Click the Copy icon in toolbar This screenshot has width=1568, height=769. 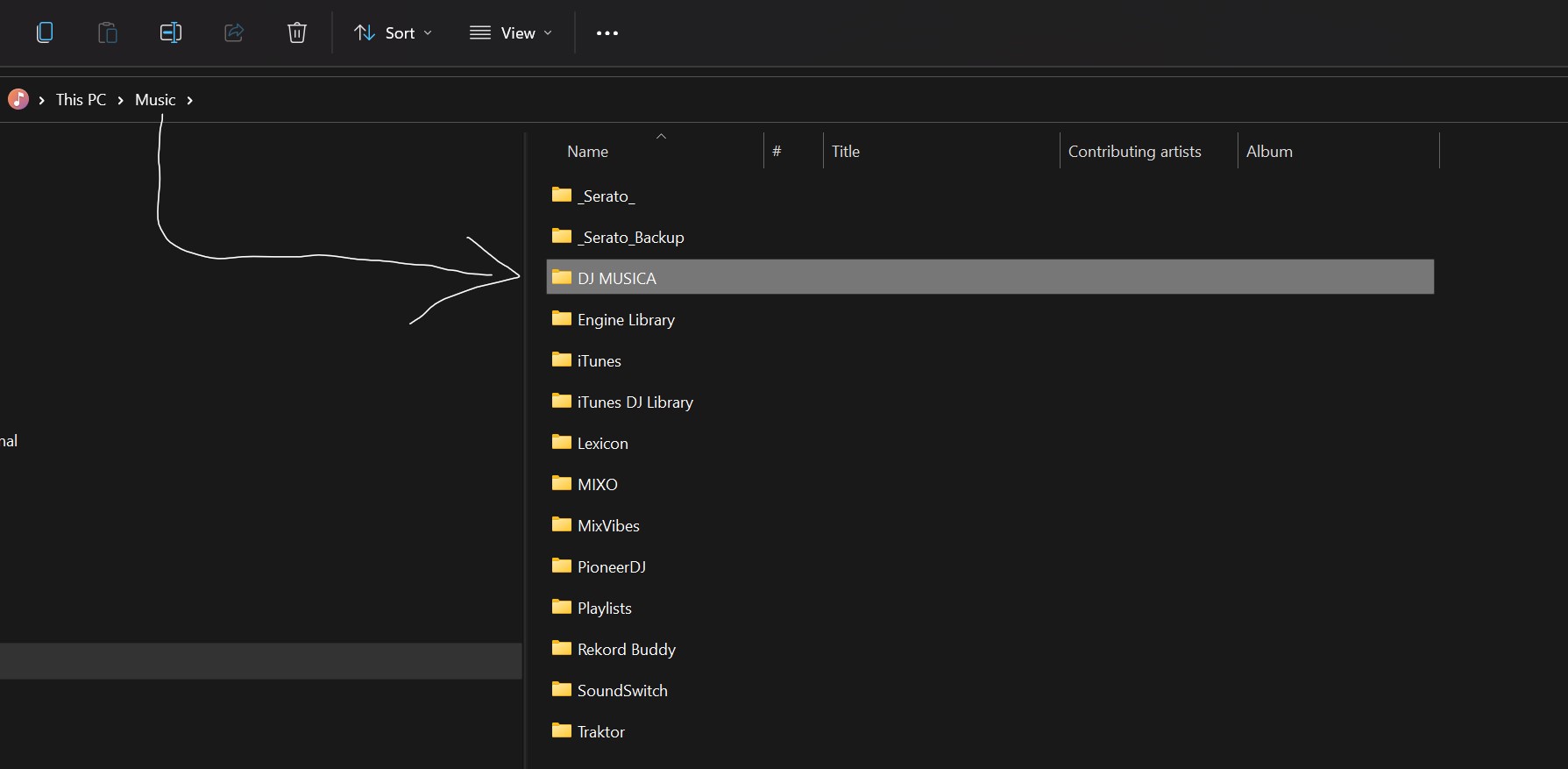click(45, 32)
